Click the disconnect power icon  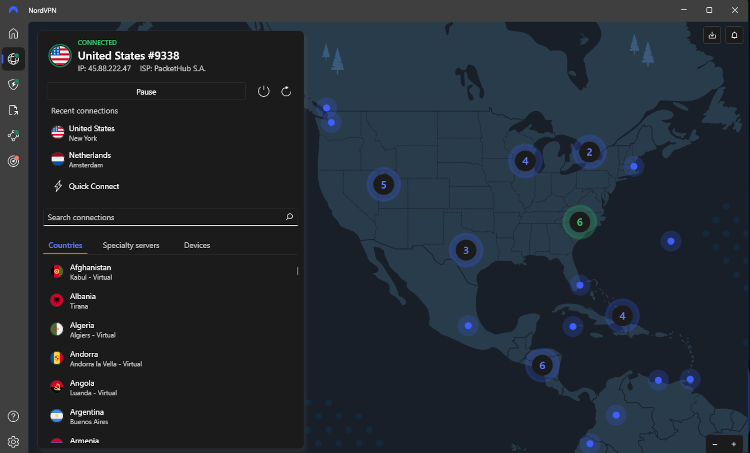(264, 91)
